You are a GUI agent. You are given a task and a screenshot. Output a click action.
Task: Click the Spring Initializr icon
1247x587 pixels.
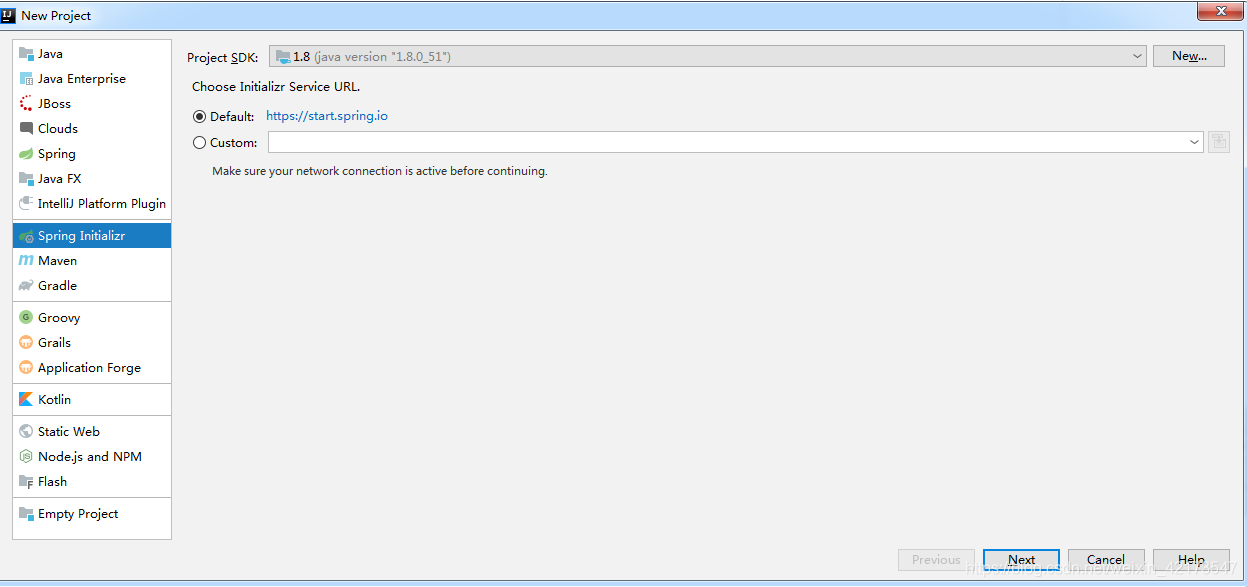click(x=26, y=236)
